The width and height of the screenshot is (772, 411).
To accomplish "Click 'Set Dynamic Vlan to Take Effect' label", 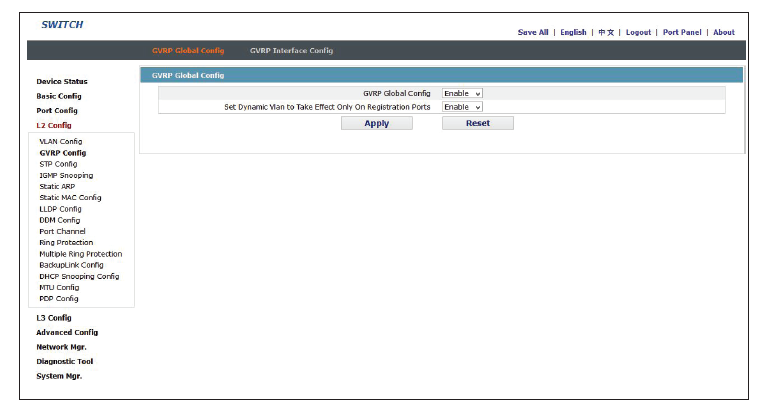I will click(x=327, y=107).
